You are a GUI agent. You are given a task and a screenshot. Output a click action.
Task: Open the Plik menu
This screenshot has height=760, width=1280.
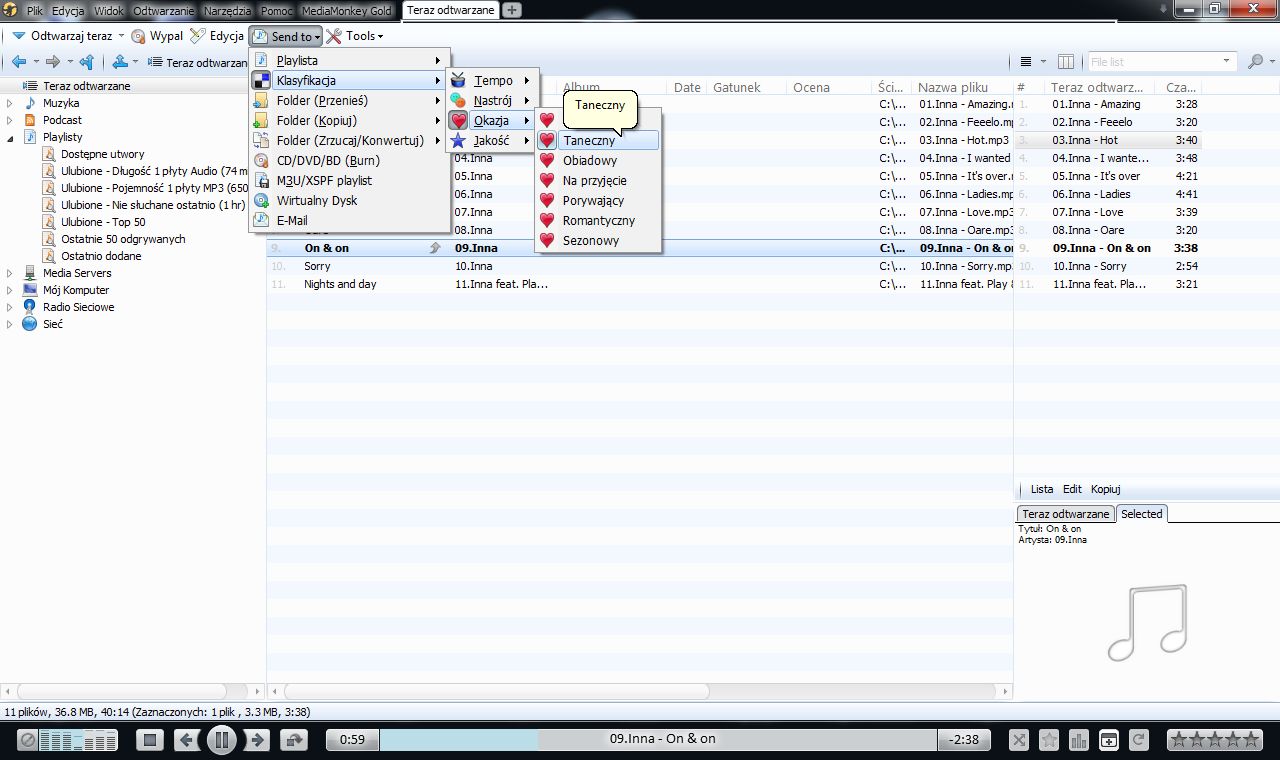tap(35, 10)
